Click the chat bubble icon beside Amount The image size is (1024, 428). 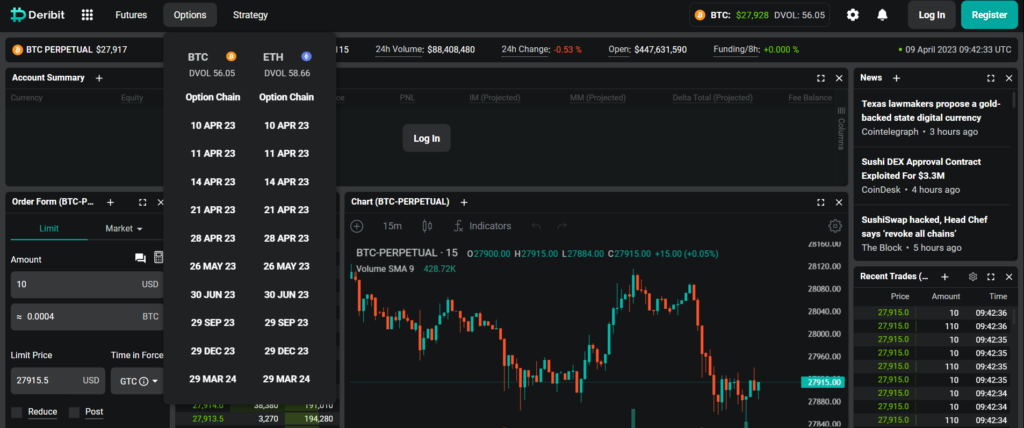[140, 259]
